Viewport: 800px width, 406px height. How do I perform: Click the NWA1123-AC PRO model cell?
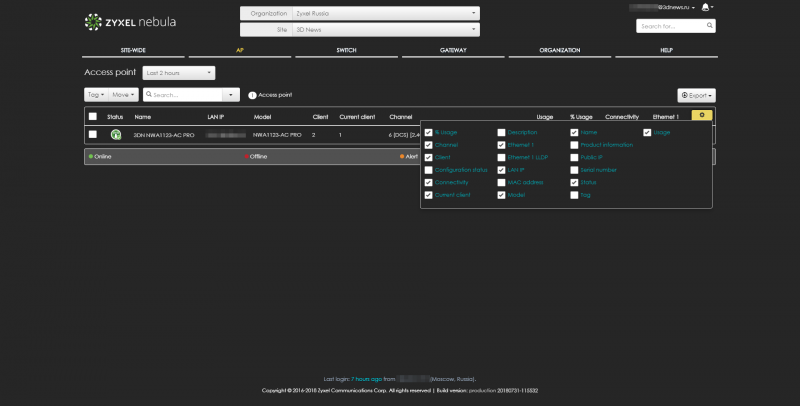(277, 135)
